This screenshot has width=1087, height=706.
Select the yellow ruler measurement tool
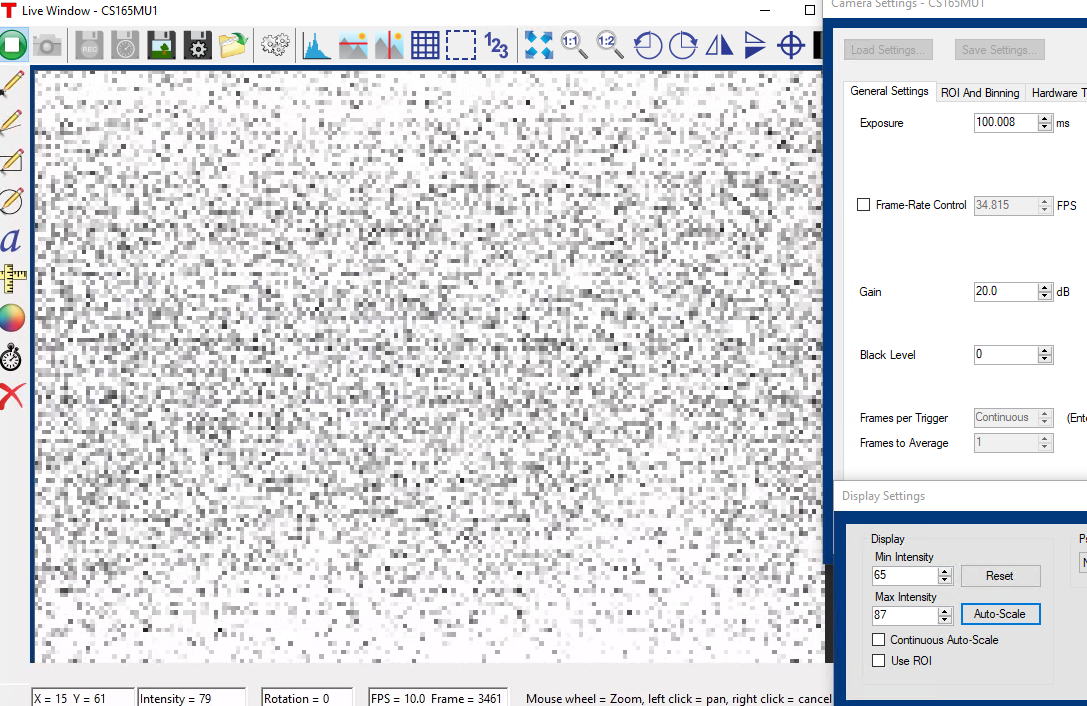12,279
